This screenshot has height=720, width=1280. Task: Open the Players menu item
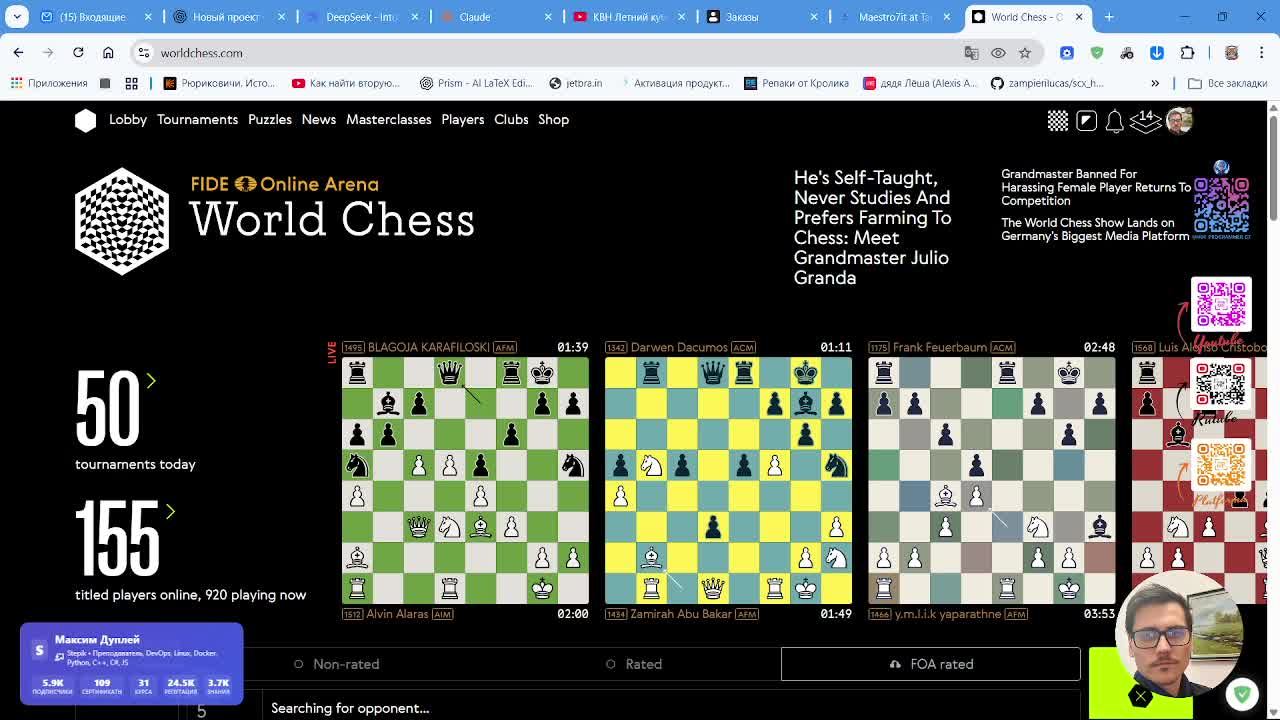(463, 120)
